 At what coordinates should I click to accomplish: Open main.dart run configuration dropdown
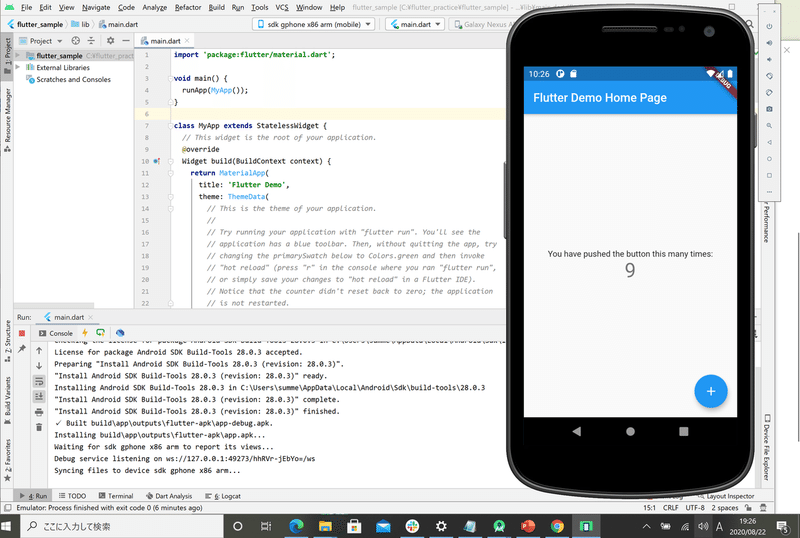(x=415, y=24)
